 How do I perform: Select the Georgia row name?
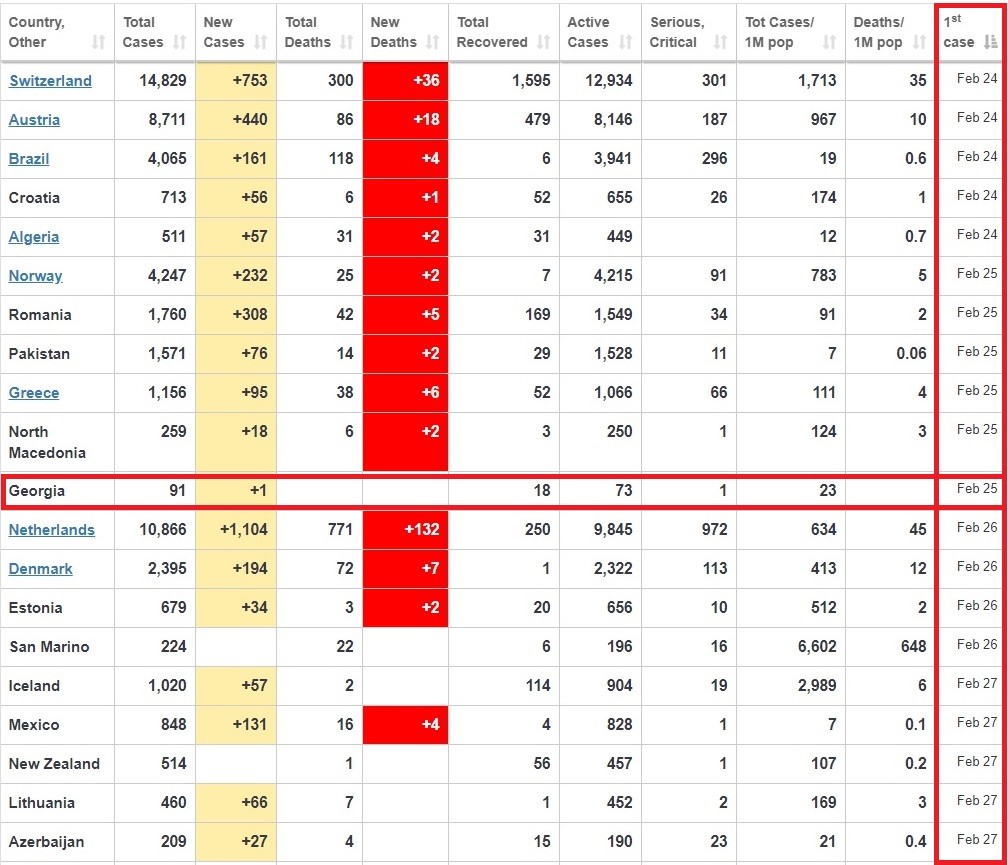tap(37, 491)
